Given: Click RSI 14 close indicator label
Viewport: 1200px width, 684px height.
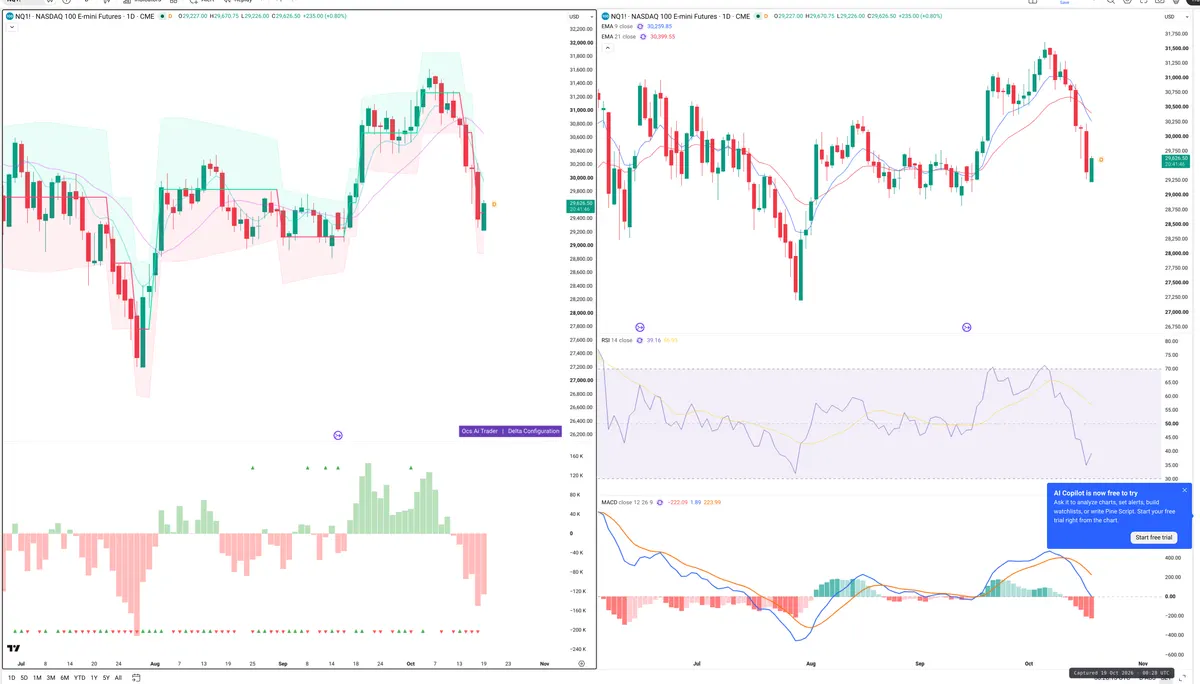Looking at the screenshot, I should pyautogui.click(x=617, y=340).
